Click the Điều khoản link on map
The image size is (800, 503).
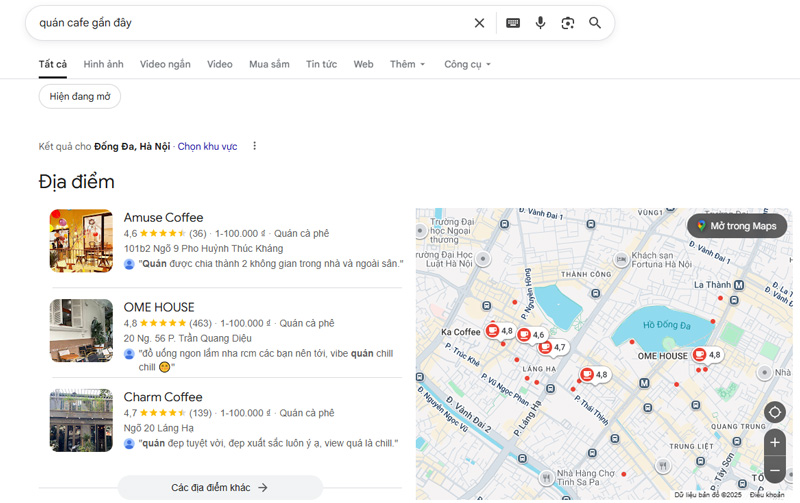(x=766, y=495)
